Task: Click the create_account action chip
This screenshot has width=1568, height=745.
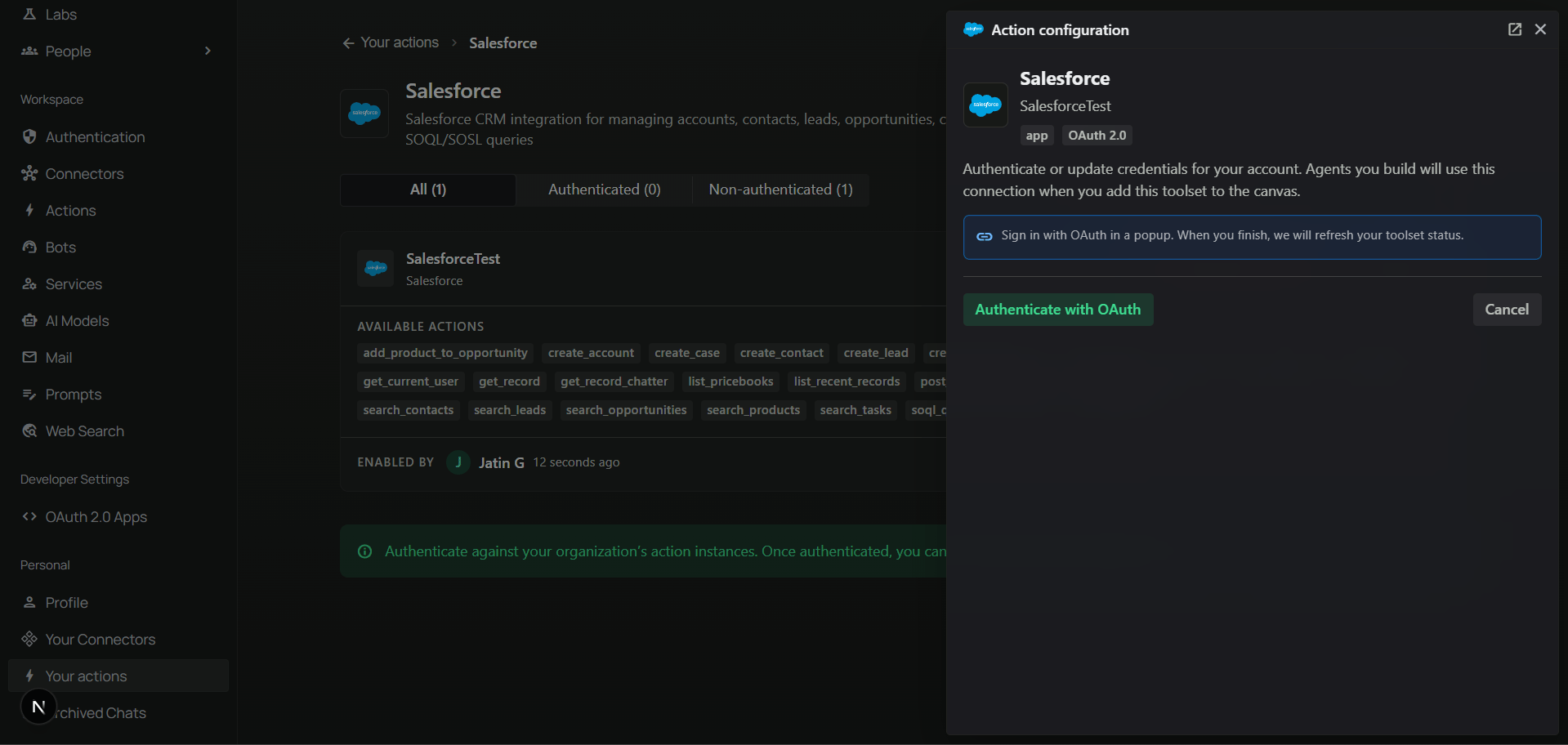Action: tap(591, 353)
